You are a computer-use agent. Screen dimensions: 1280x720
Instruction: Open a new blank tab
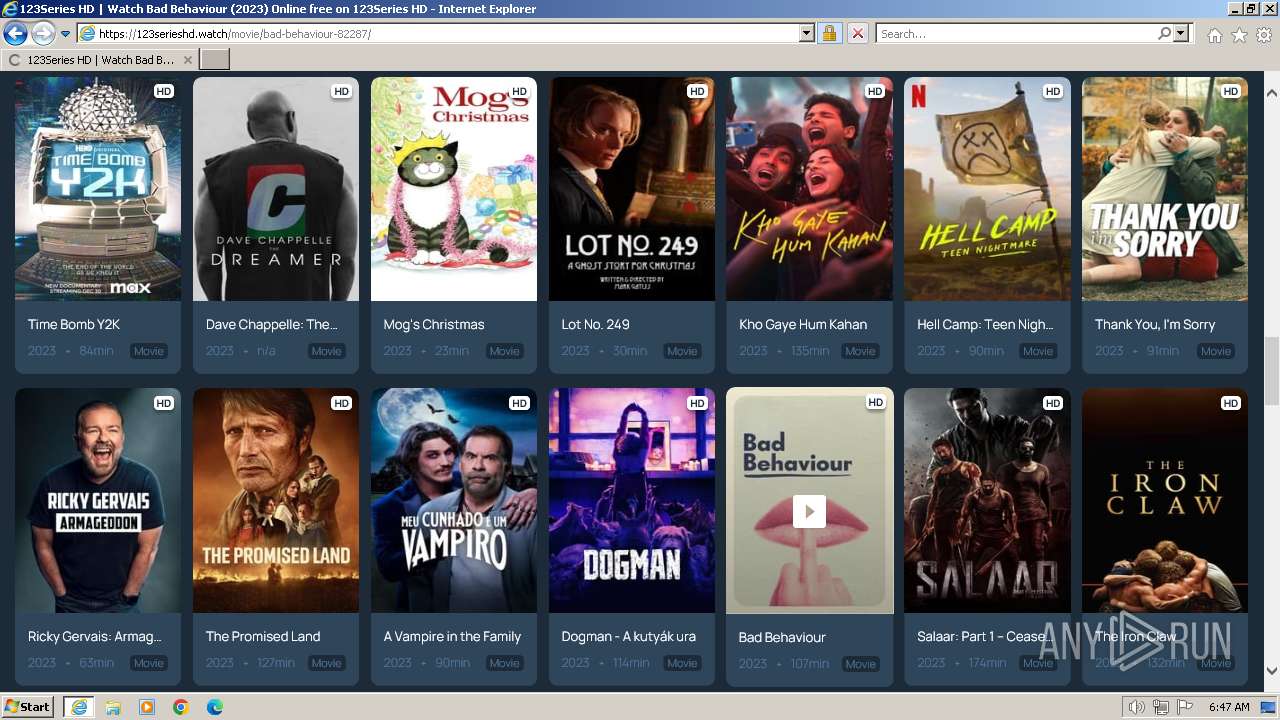(215, 60)
